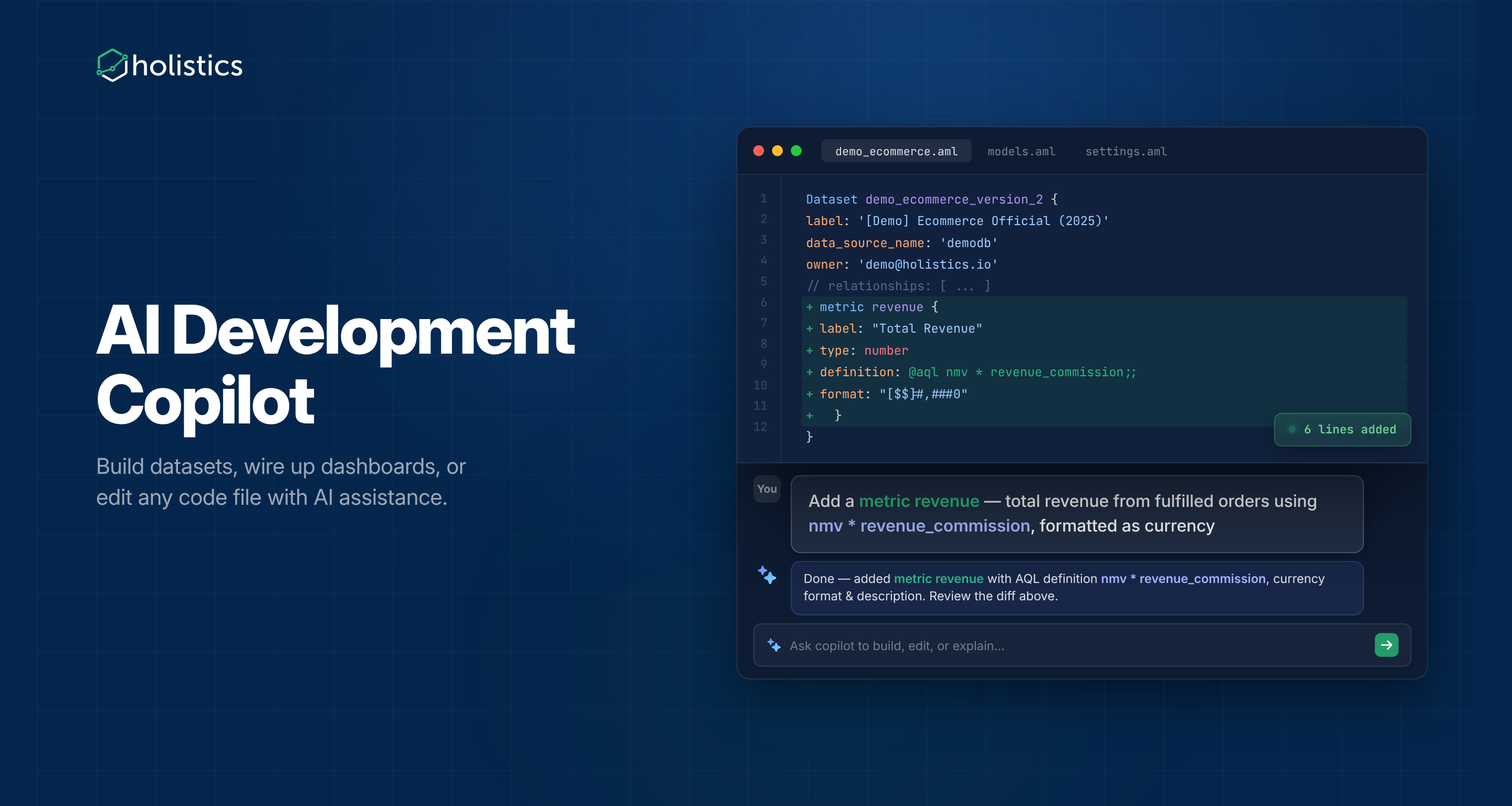Click line number 12 in the gutter
Viewport: 1512px width, 806px height.
pos(760,427)
